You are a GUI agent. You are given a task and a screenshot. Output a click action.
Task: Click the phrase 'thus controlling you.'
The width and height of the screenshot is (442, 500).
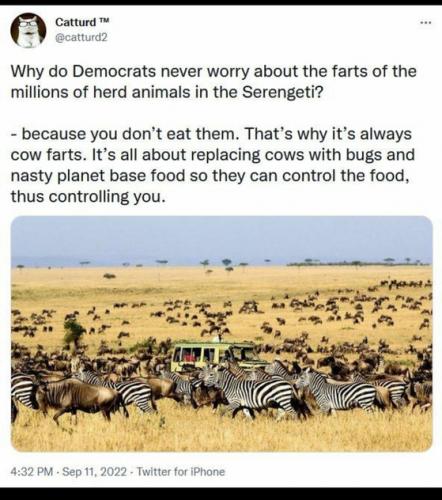coord(88,196)
